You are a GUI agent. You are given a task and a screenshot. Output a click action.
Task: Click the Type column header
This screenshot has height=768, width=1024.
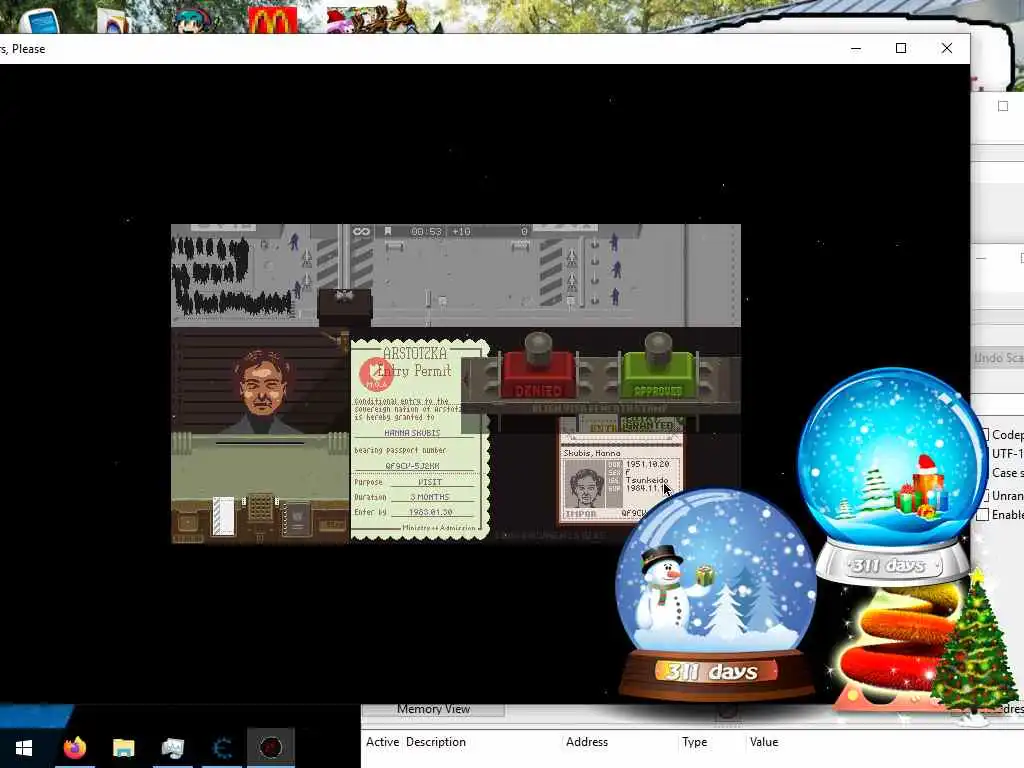point(694,742)
